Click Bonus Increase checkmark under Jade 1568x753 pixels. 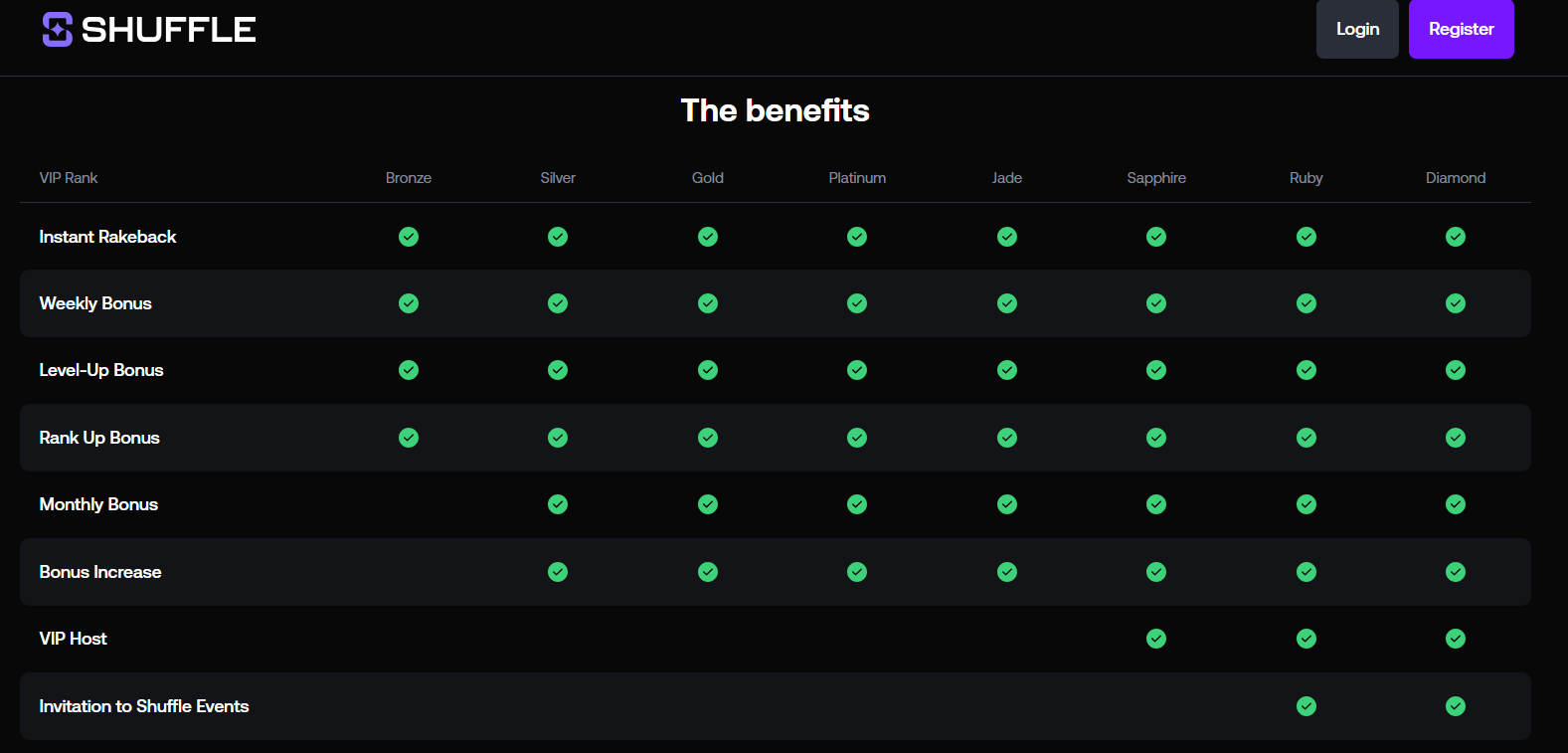[1007, 572]
